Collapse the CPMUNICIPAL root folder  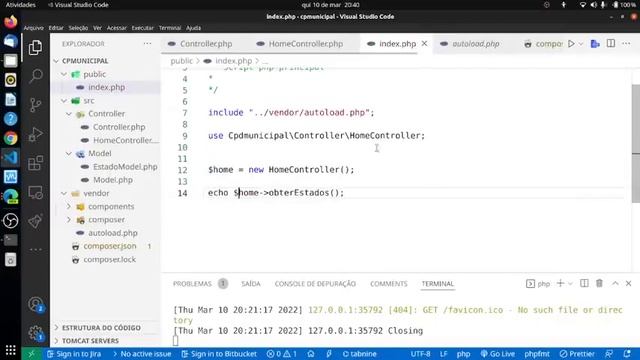(x=57, y=61)
